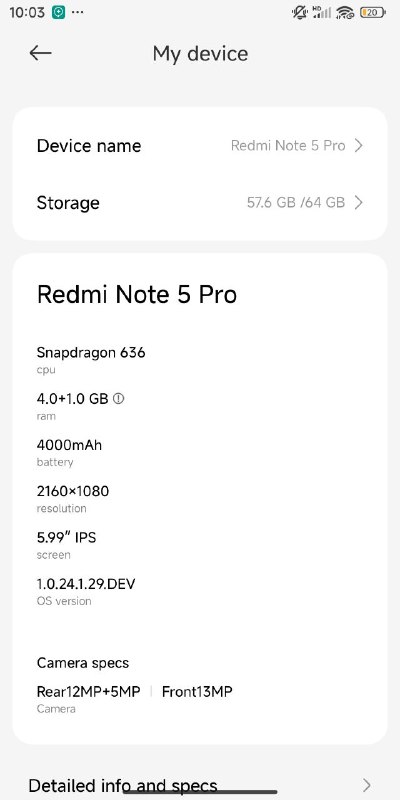
Task: Tap the green app notification icon
Action: 58,12
